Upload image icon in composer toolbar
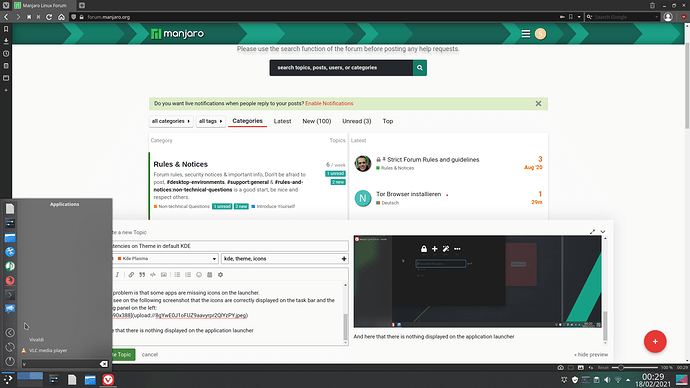The image size is (690, 388). (164, 275)
